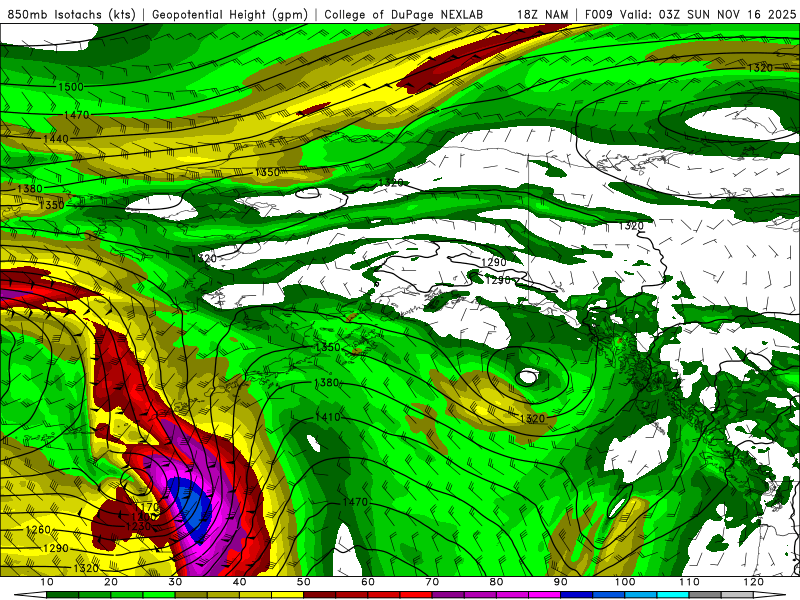Click the 1230 height contour label

138,527
